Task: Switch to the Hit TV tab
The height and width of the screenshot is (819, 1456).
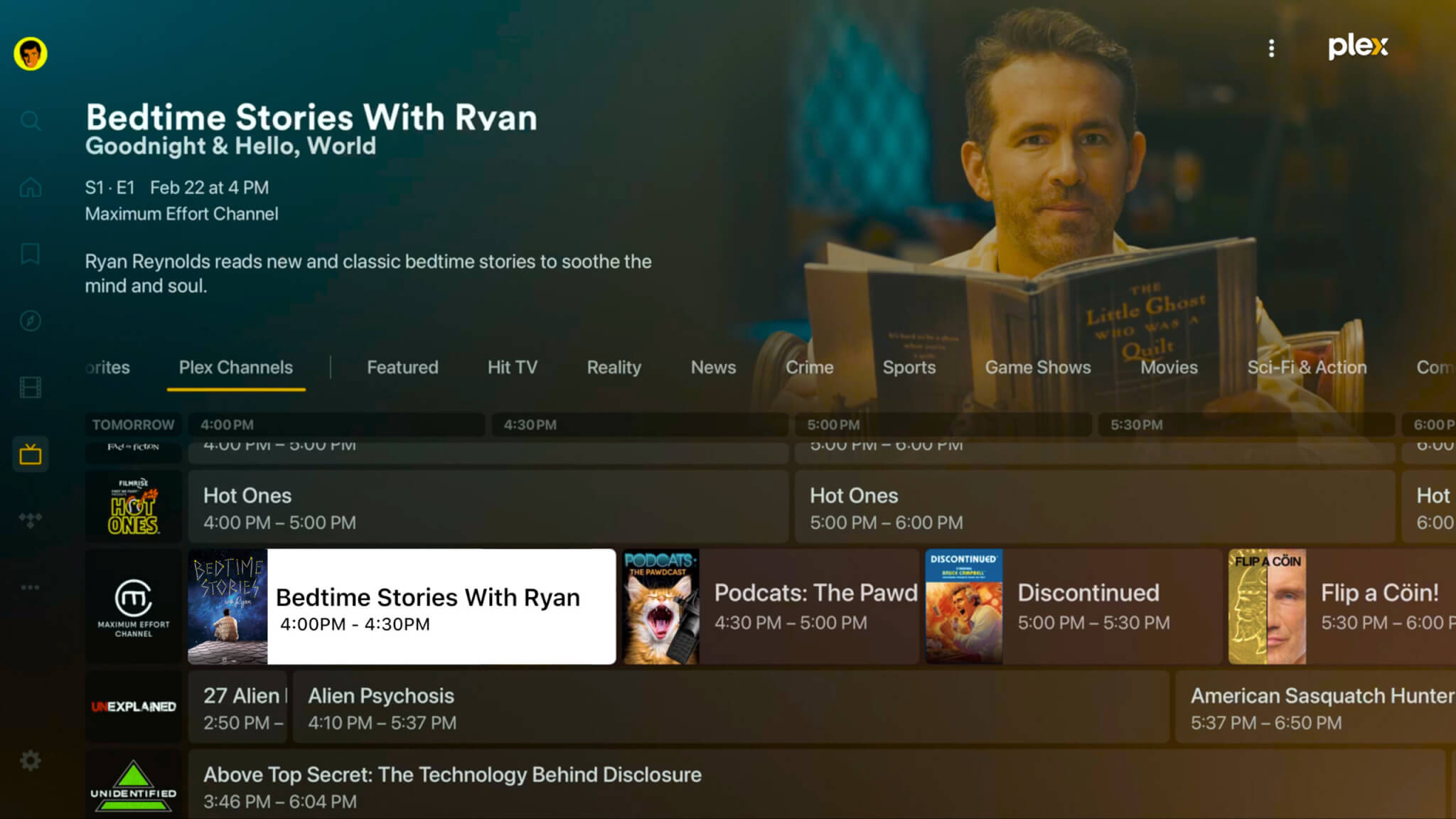Action: coord(513,368)
